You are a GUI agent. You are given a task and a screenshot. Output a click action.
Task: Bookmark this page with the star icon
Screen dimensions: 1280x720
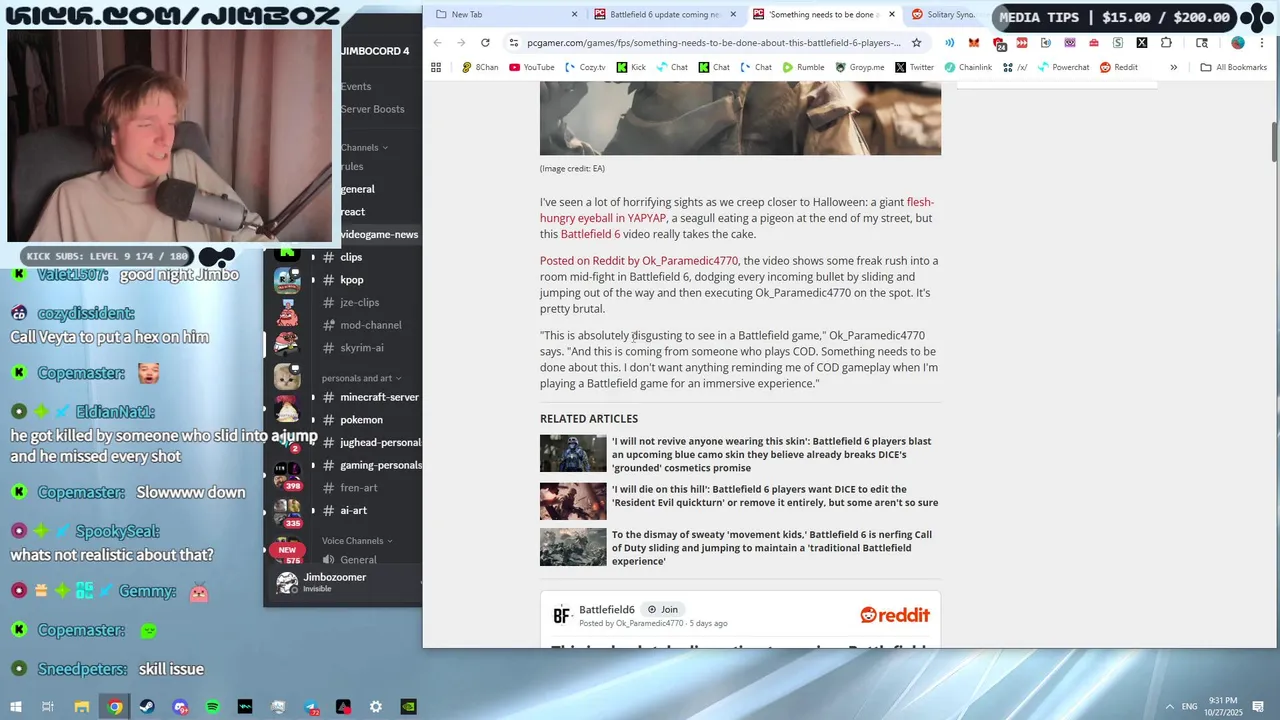point(916,43)
